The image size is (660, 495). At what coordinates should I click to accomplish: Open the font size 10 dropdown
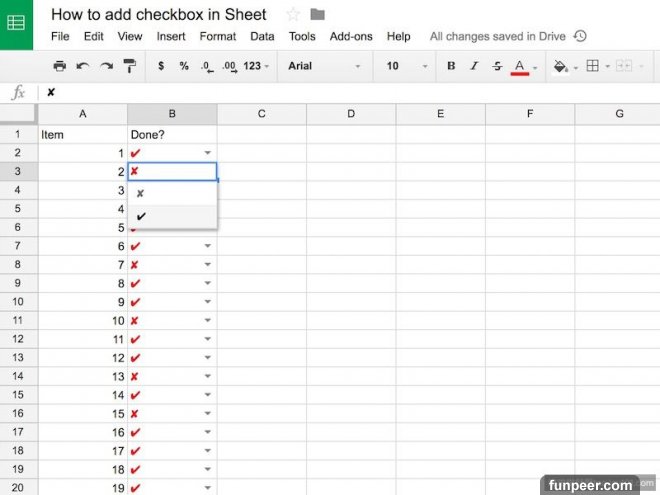[x=406, y=66]
